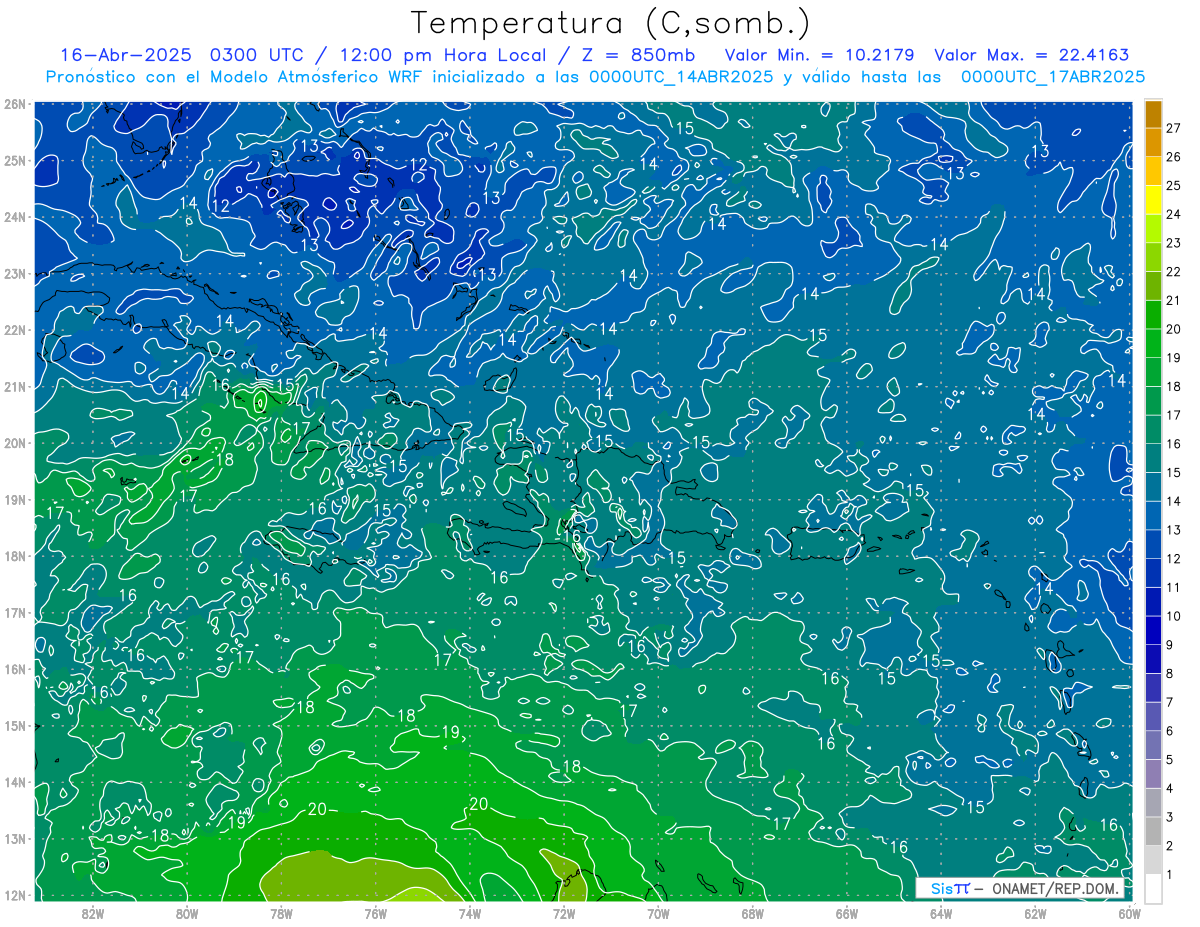
Task: Click the "16N" latitude axis label
Action: 14,669
